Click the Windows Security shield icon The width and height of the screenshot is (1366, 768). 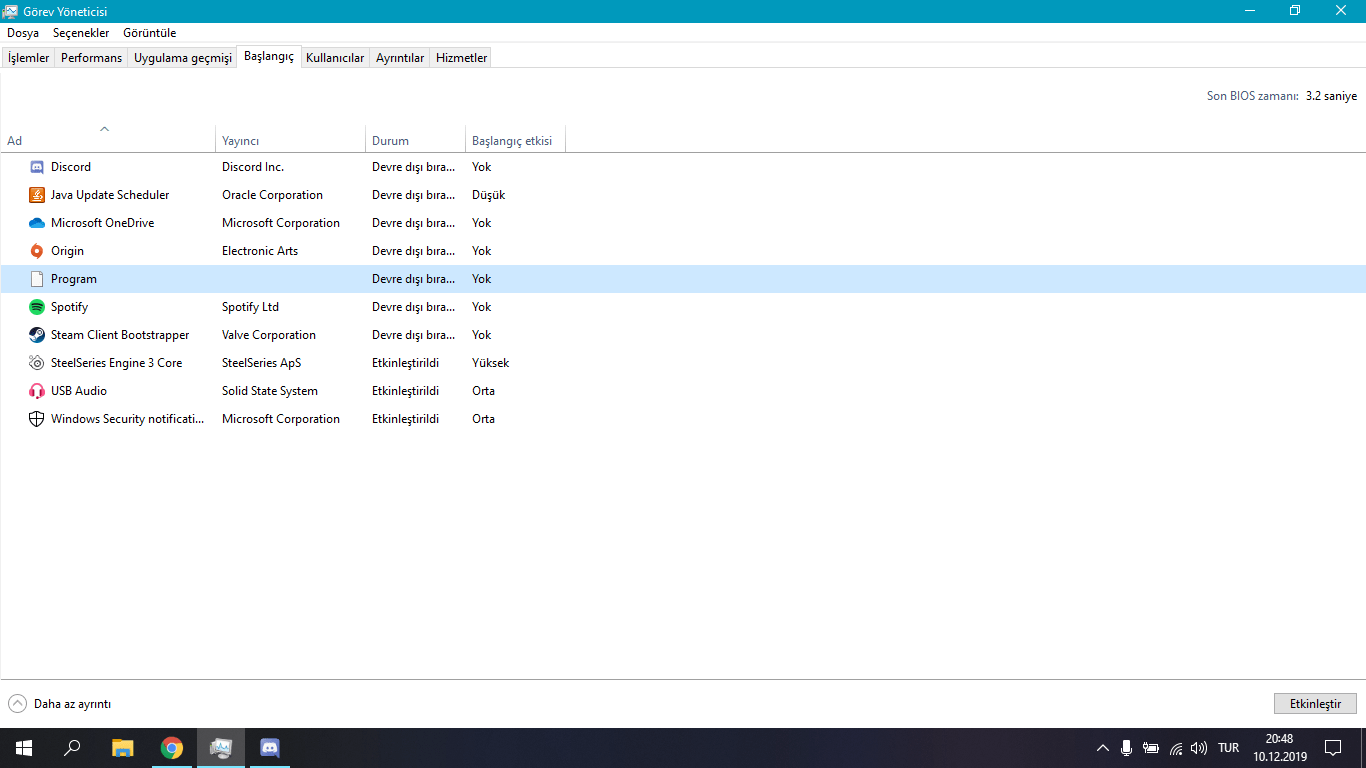37,419
